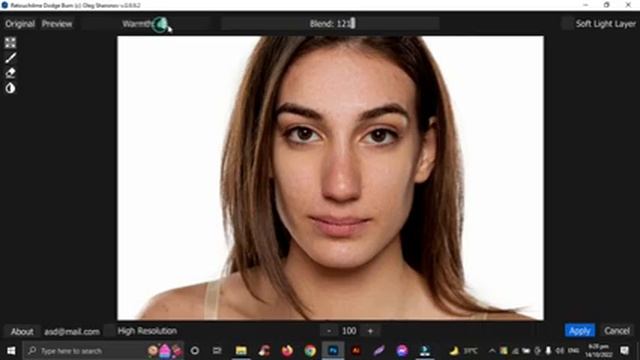The height and width of the screenshot is (360, 640).
Task: Show hidden system tray icons
Action: pyautogui.click(x=492, y=351)
